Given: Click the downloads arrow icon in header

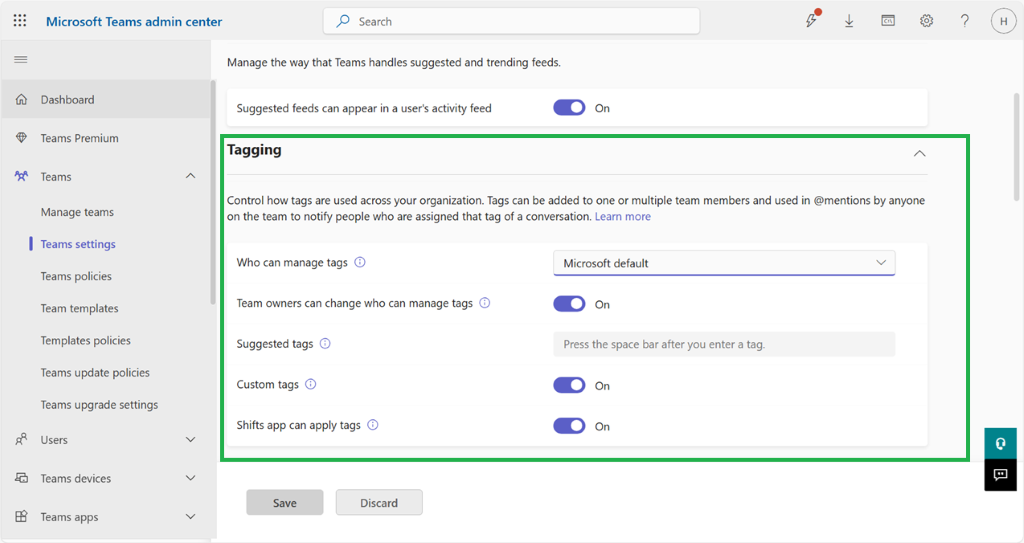Looking at the screenshot, I should pyautogui.click(x=849, y=21).
